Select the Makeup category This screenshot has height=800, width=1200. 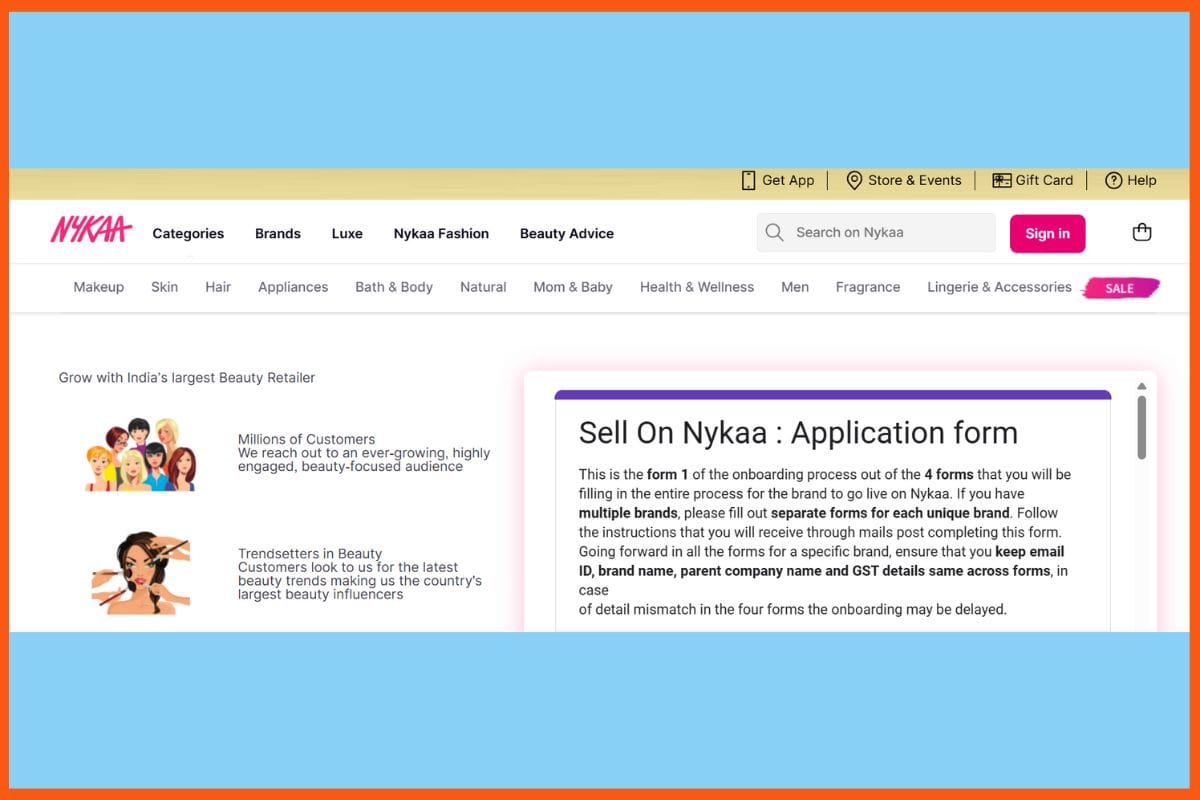(99, 287)
